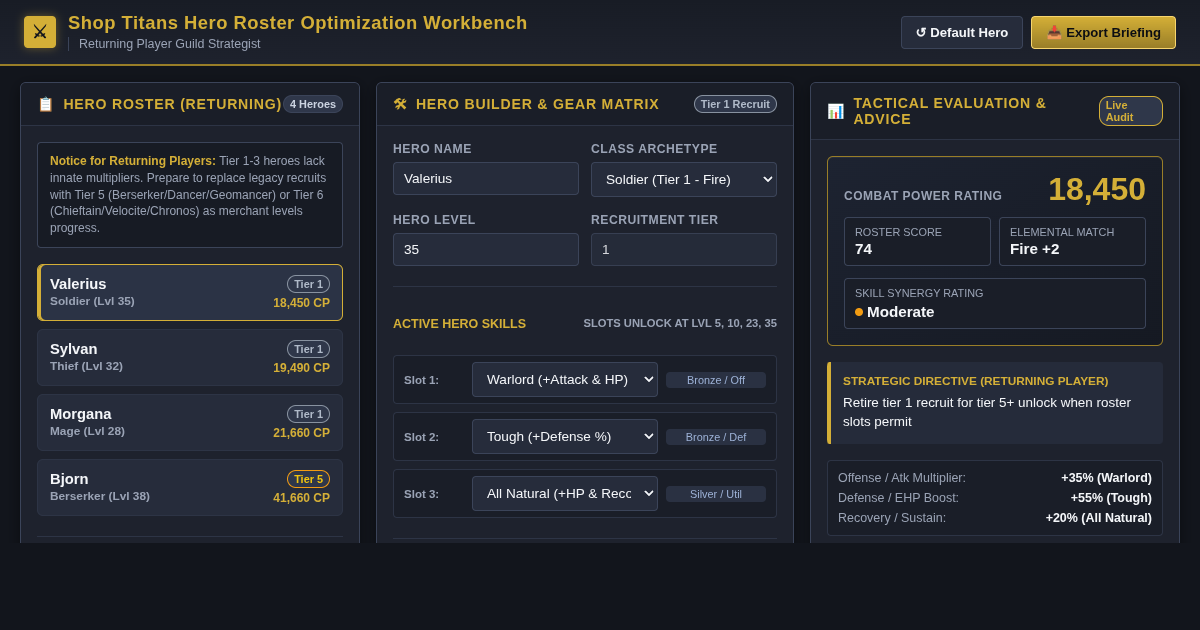Click the Slots Unlock at Lvl note
This screenshot has width=1200, height=630.
[680, 323]
